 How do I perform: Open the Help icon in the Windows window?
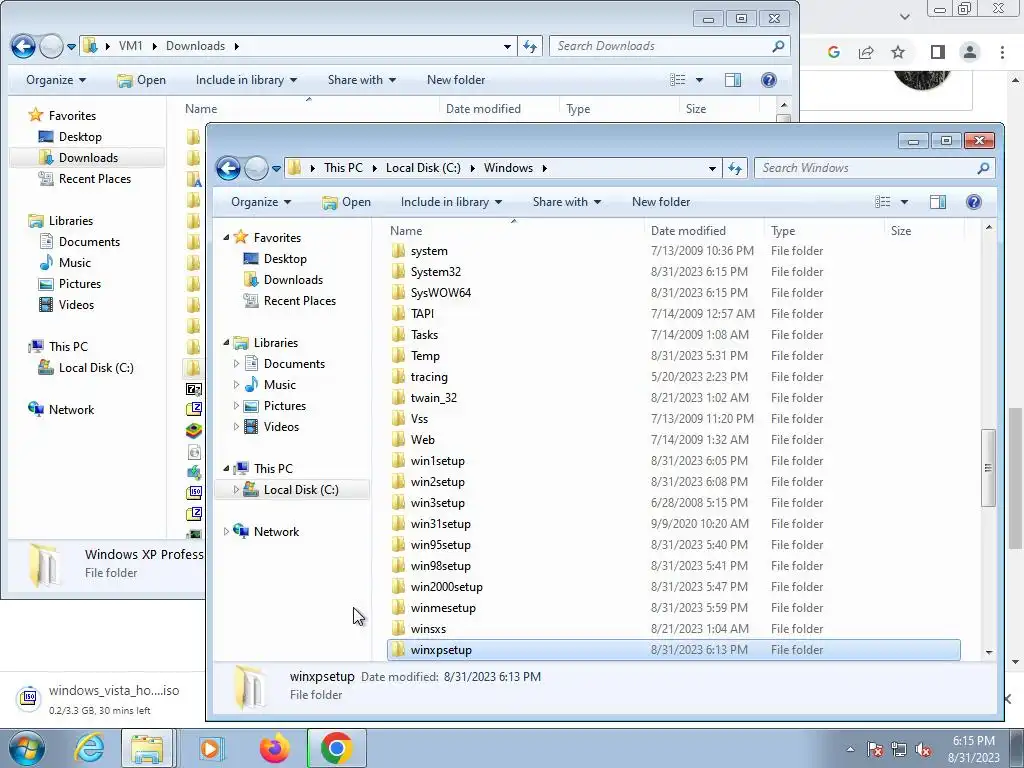coord(973,202)
